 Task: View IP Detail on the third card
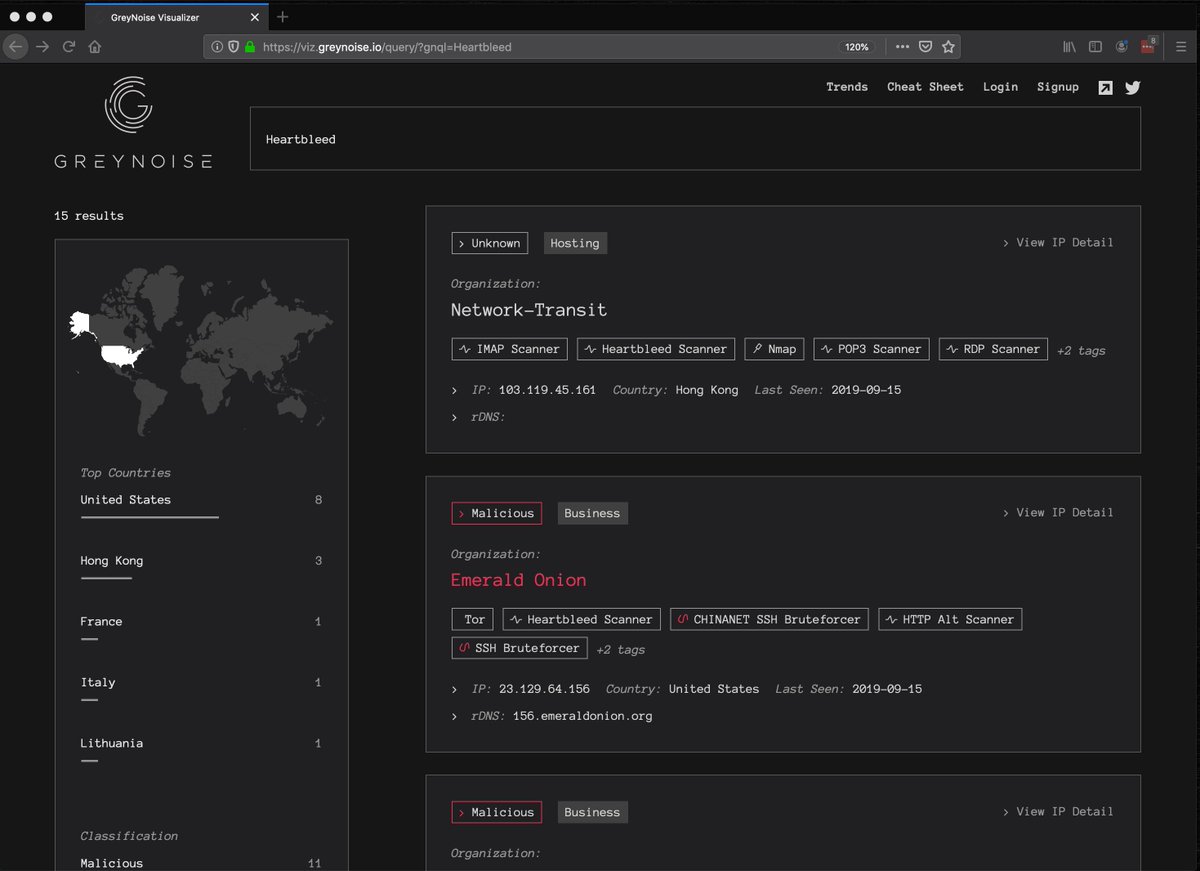click(x=1058, y=812)
